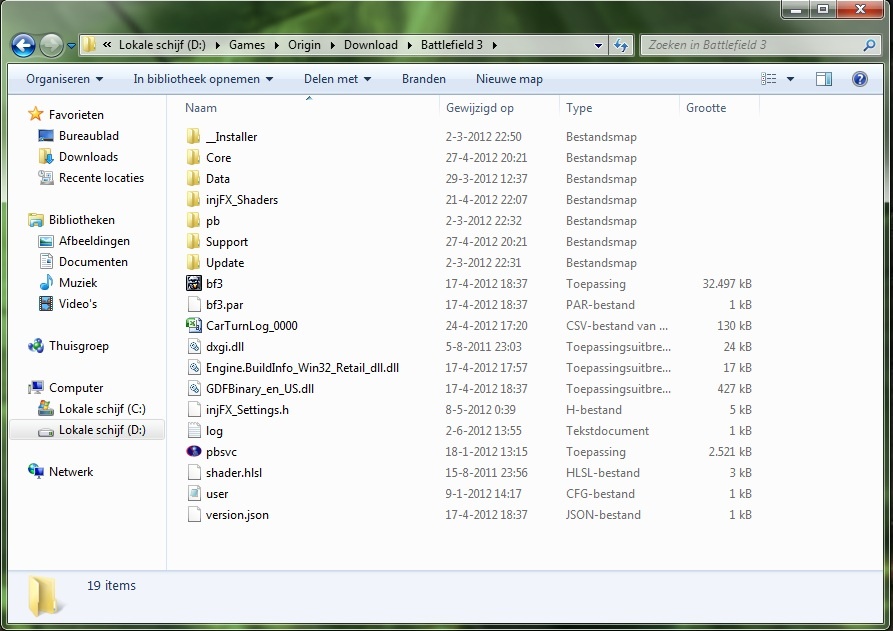Select the Core folder icon
Viewport: 893px width, 631px height.
point(194,158)
